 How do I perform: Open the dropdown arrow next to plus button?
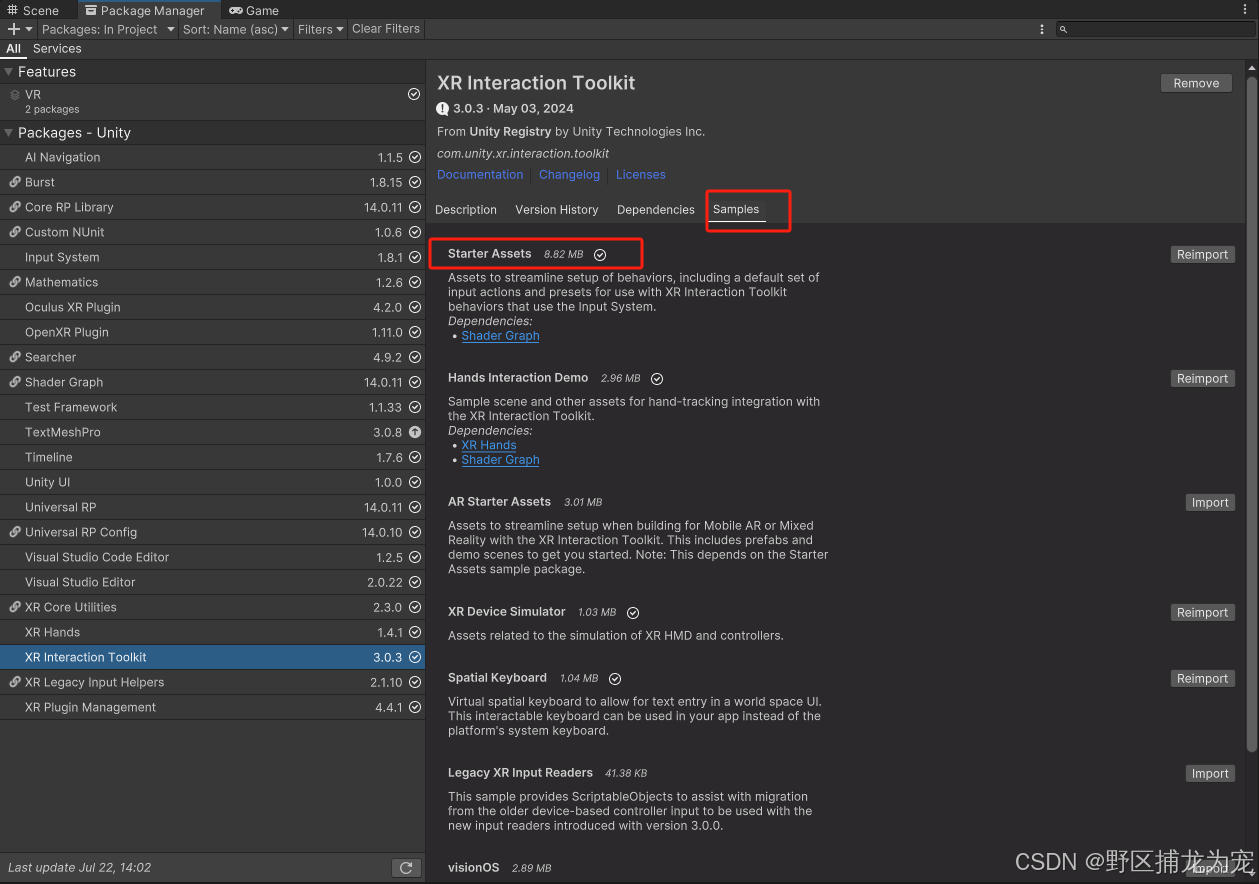click(29, 29)
